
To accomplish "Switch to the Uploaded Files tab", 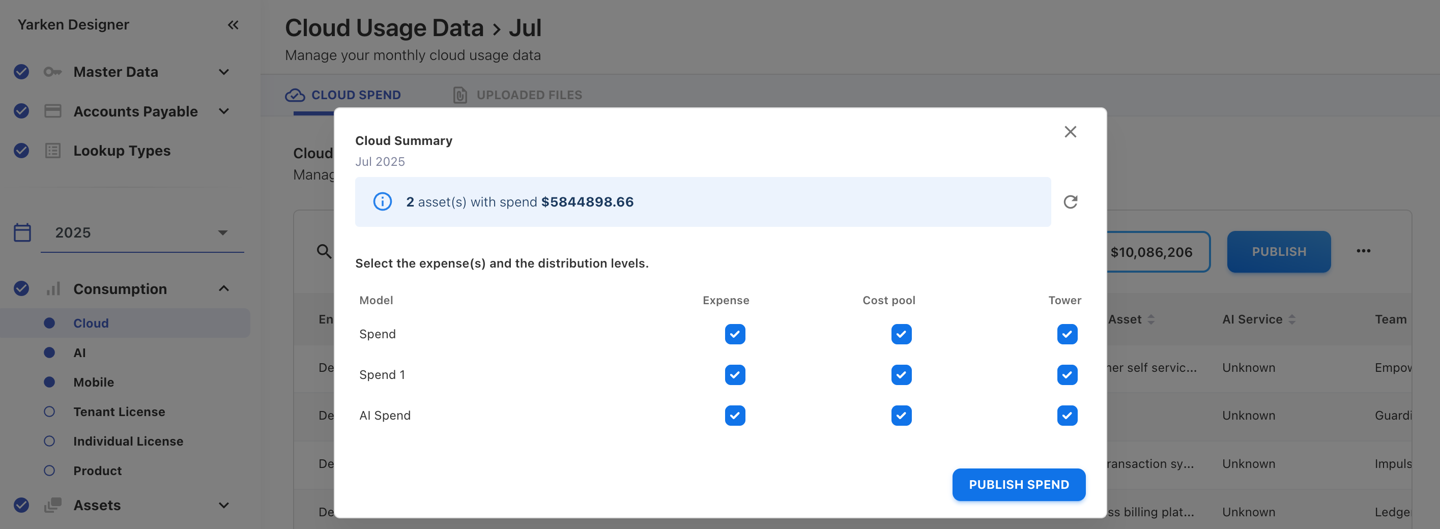I will click(x=517, y=95).
